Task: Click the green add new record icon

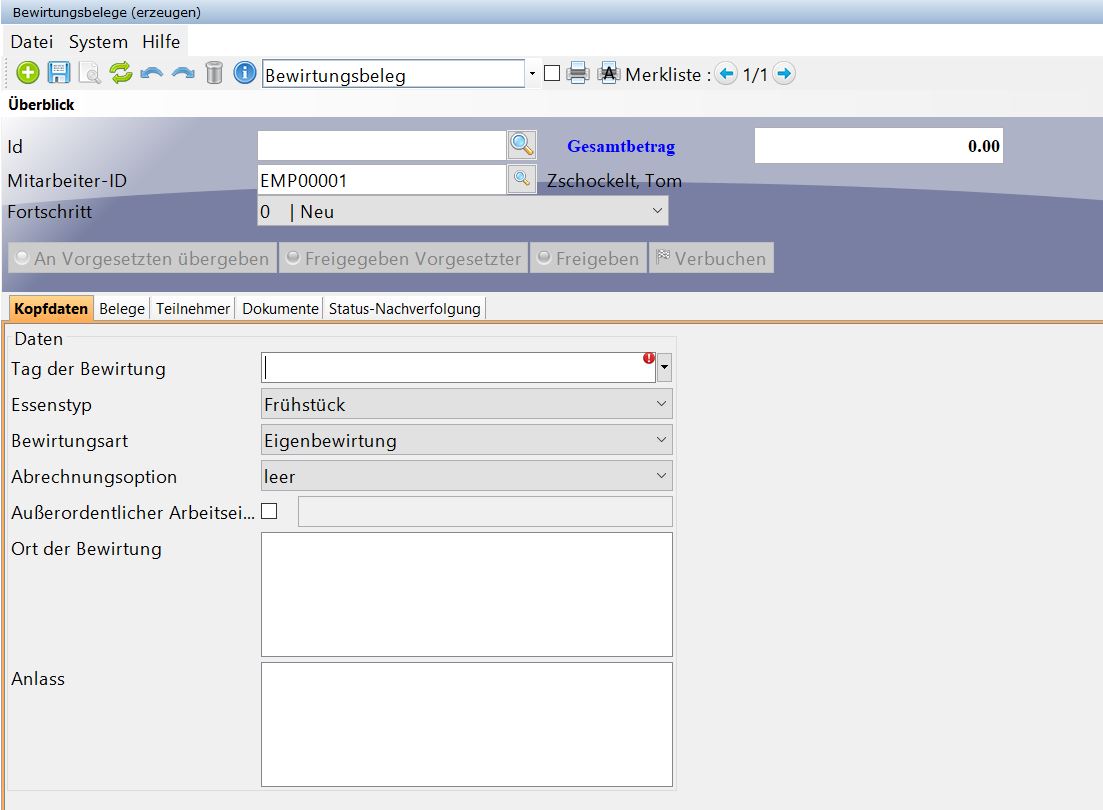Action: pyautogui.click(x=28, y=73)
